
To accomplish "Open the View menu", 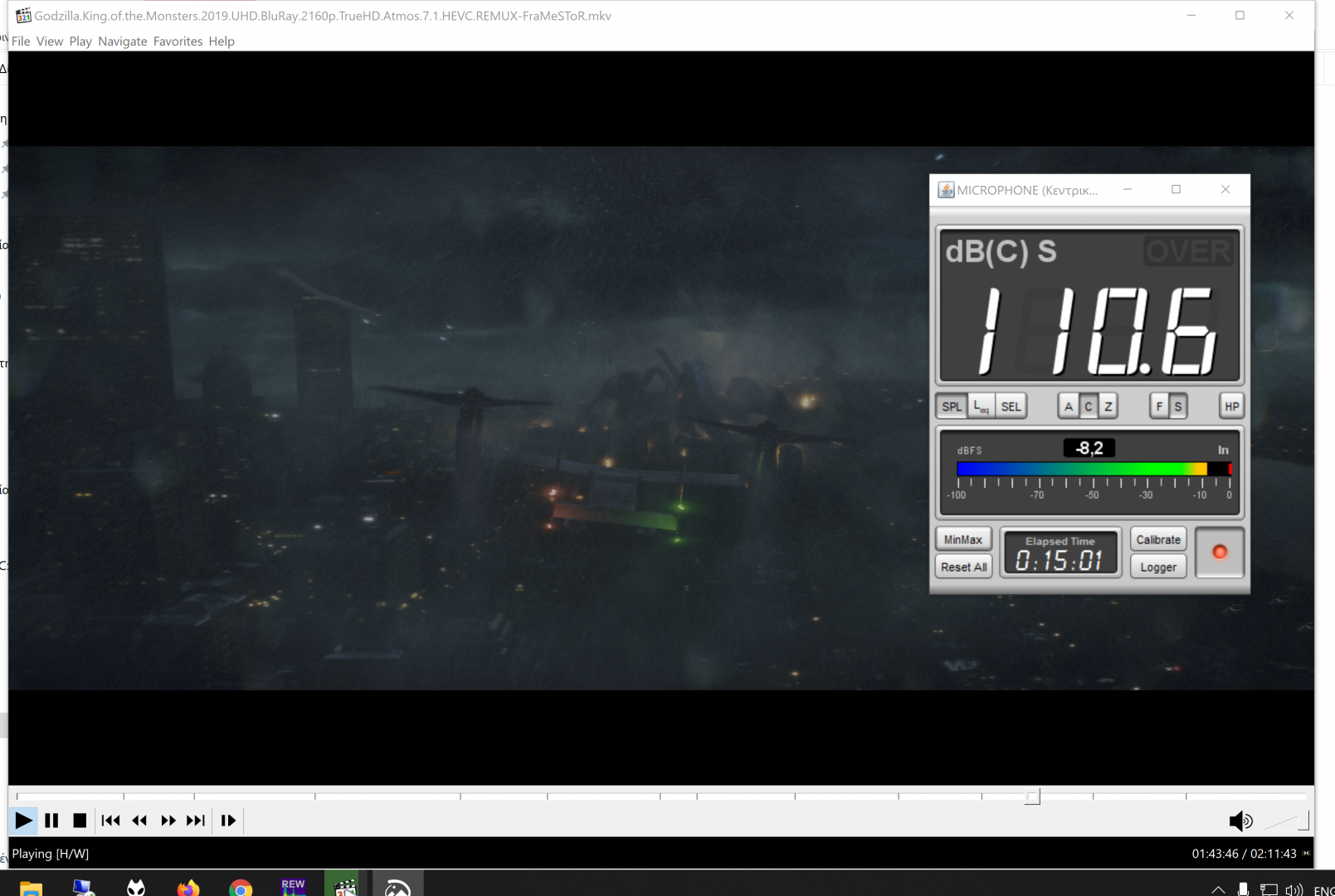I will pyautogui.click(x=50, y=41).
